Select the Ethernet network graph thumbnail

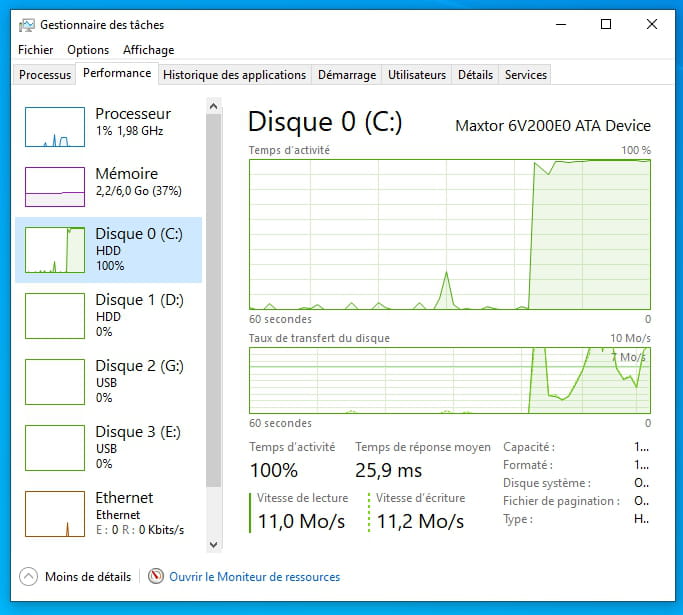point(55,514)
